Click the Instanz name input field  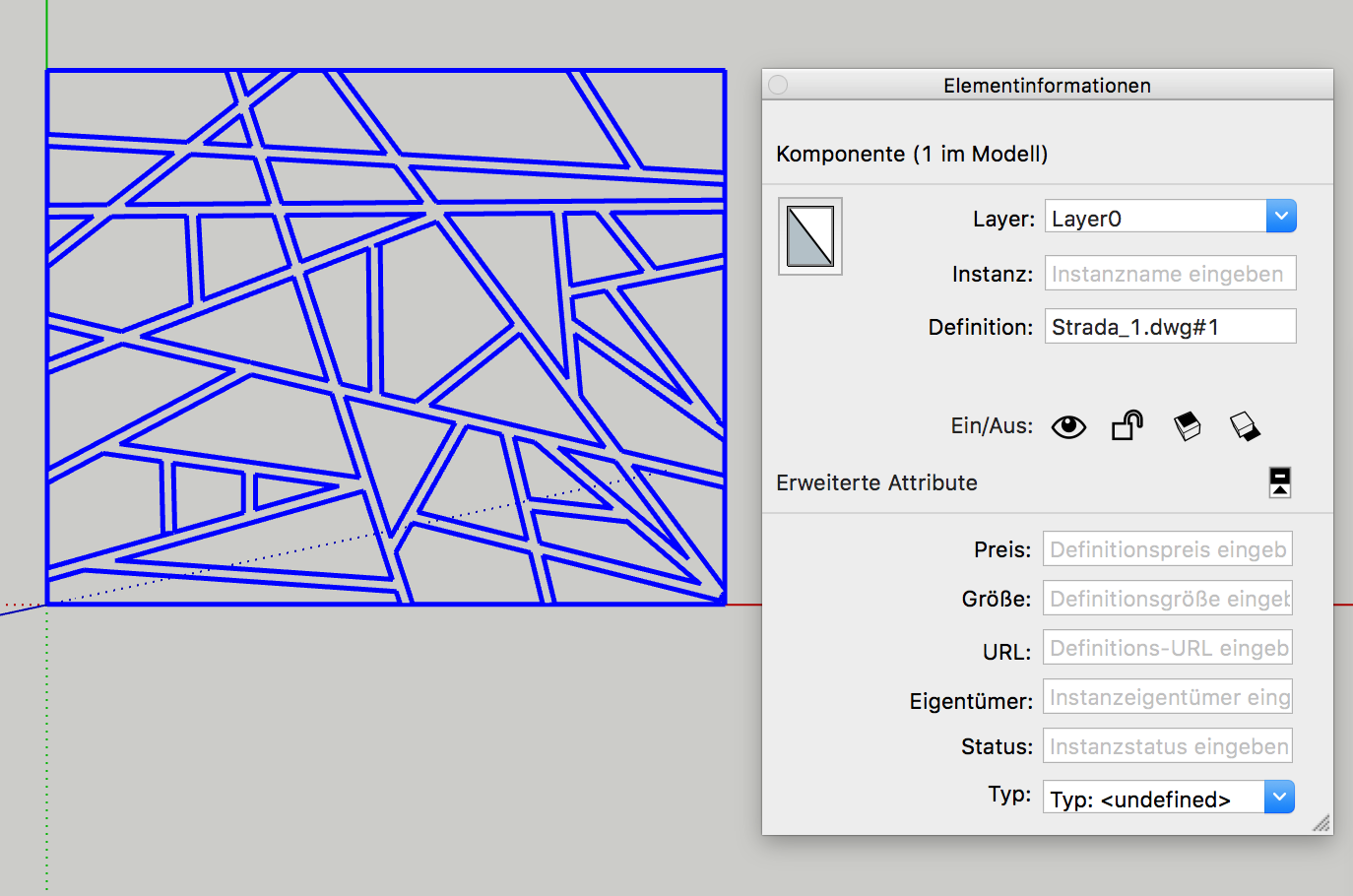point(1170,274)
